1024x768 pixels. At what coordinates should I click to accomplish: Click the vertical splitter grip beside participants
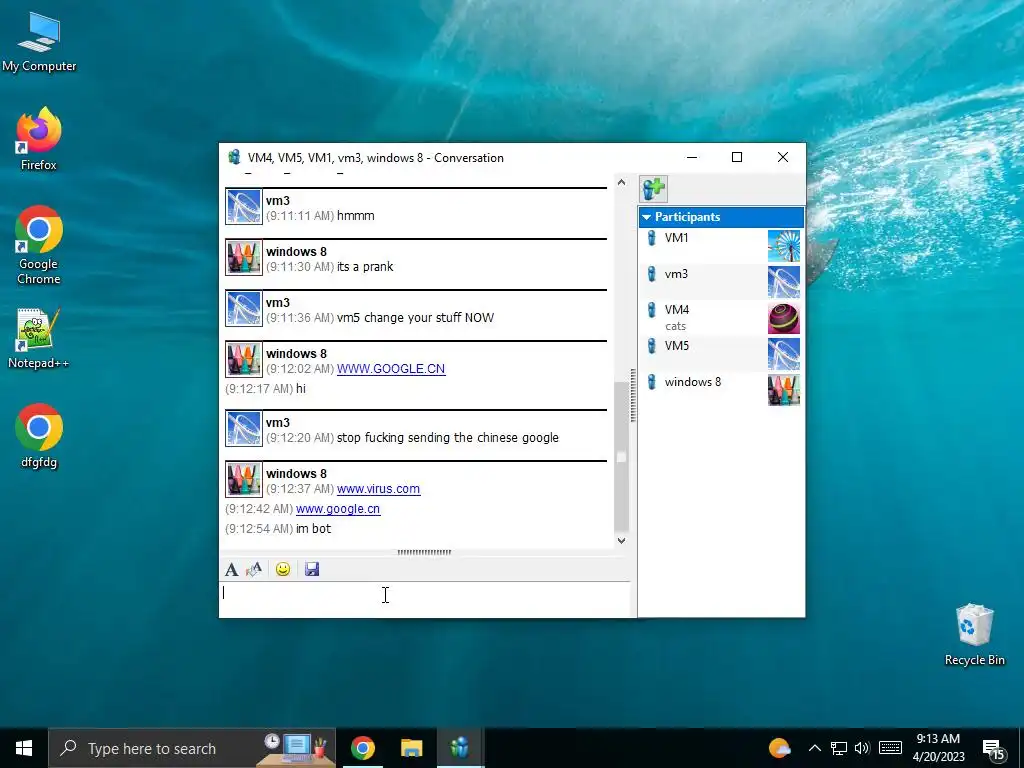[x=633, y=396]
